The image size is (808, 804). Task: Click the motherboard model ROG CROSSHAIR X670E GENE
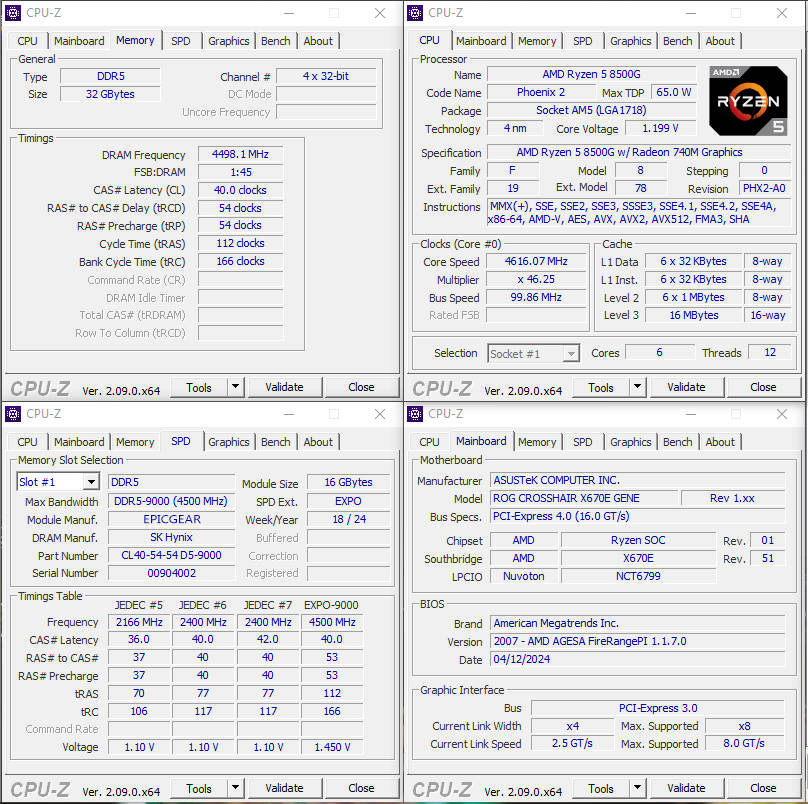(x=583, y=498)
